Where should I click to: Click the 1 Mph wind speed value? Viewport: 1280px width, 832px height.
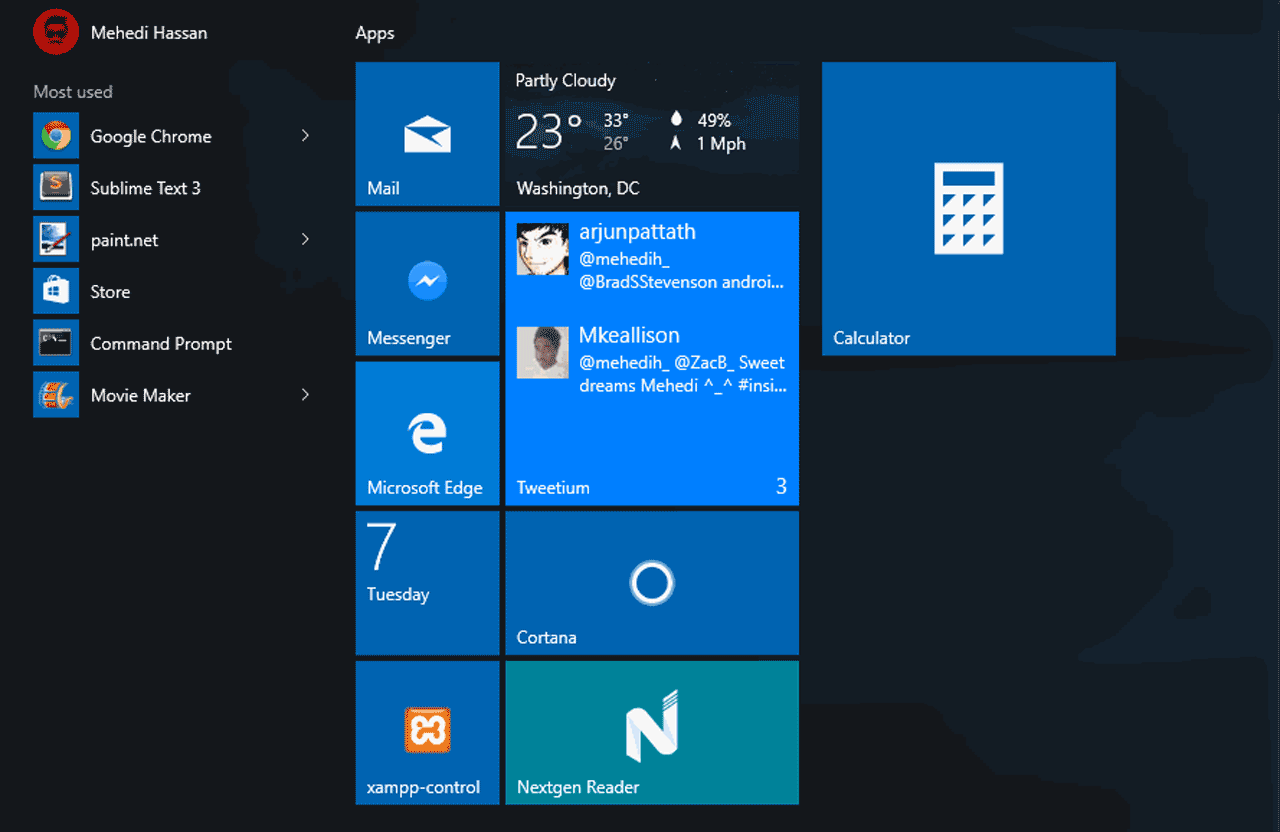pos(721,144)
